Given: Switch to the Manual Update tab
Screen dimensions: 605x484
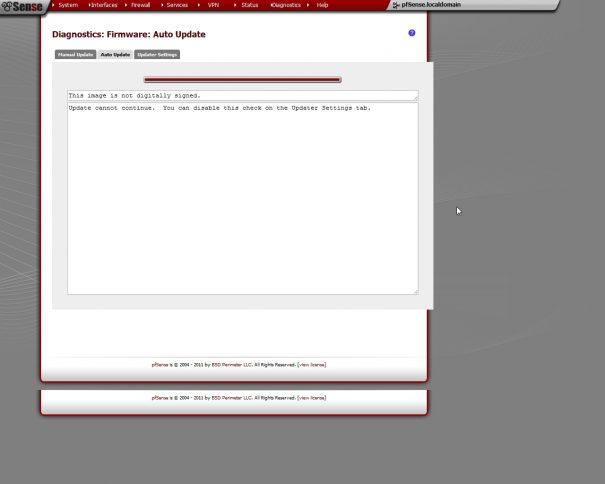Looking at the screenshot, I should pyautogui.click(x=75, y=54).
